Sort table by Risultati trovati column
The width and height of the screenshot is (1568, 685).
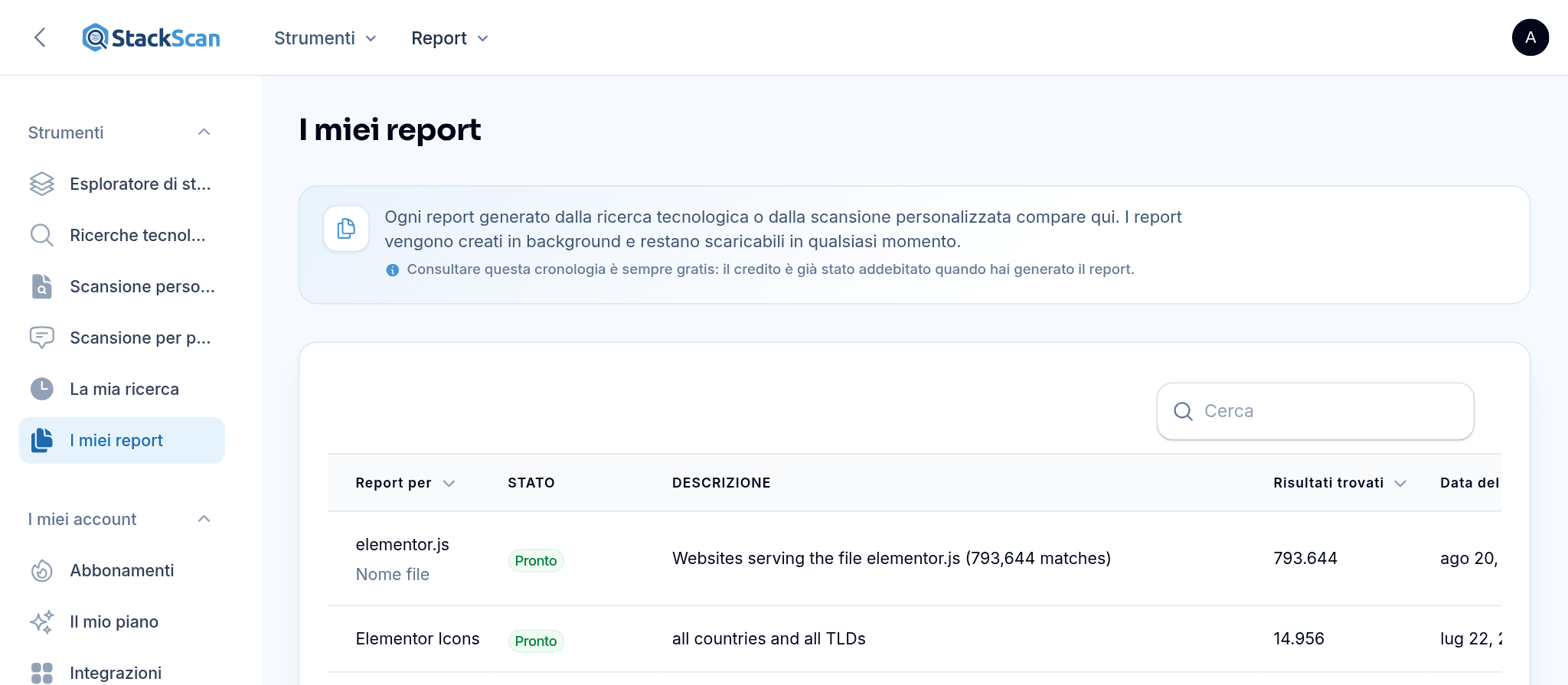click(x=1340, y=483)
